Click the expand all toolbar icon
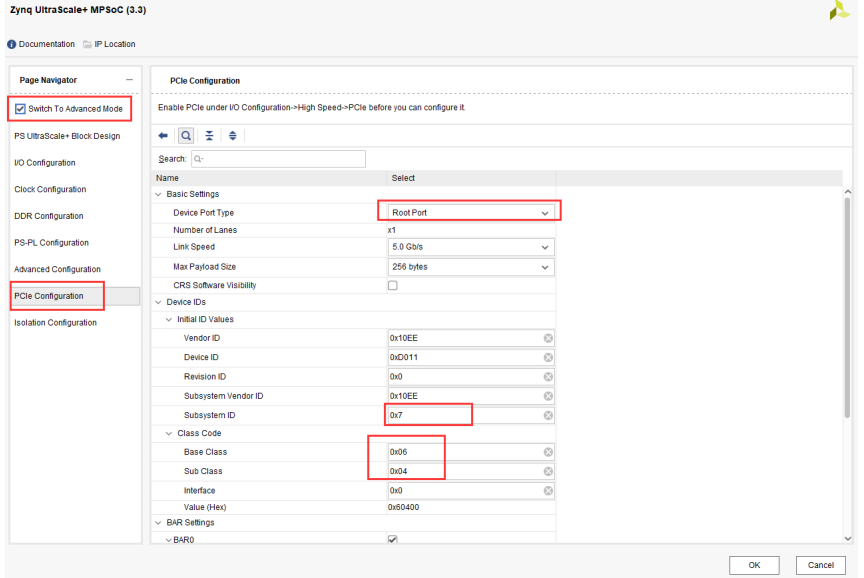This screenshot has height=578, width=864. (233, 136)
